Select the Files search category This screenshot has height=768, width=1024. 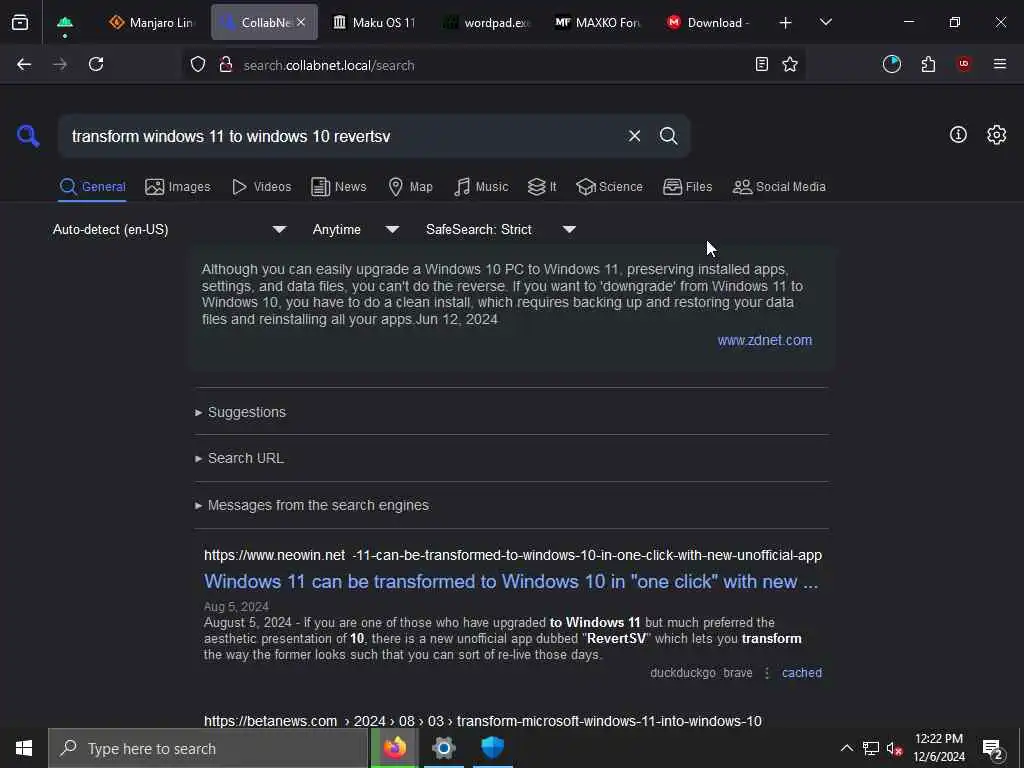click(687, 187)
